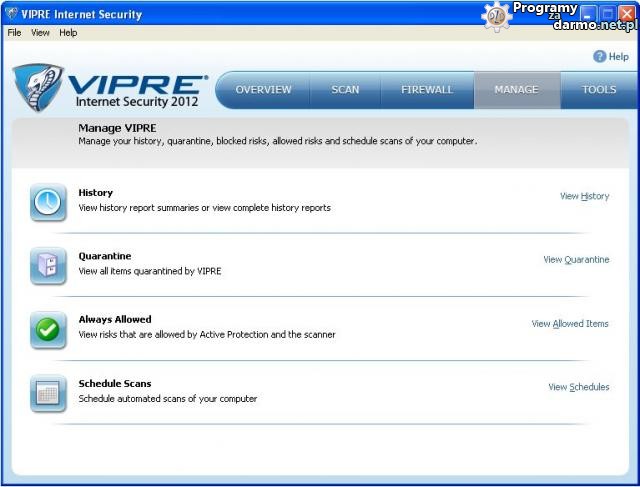
Task: Open the View Schedules link
Action: pyautogui.click(x=578, y=387)
